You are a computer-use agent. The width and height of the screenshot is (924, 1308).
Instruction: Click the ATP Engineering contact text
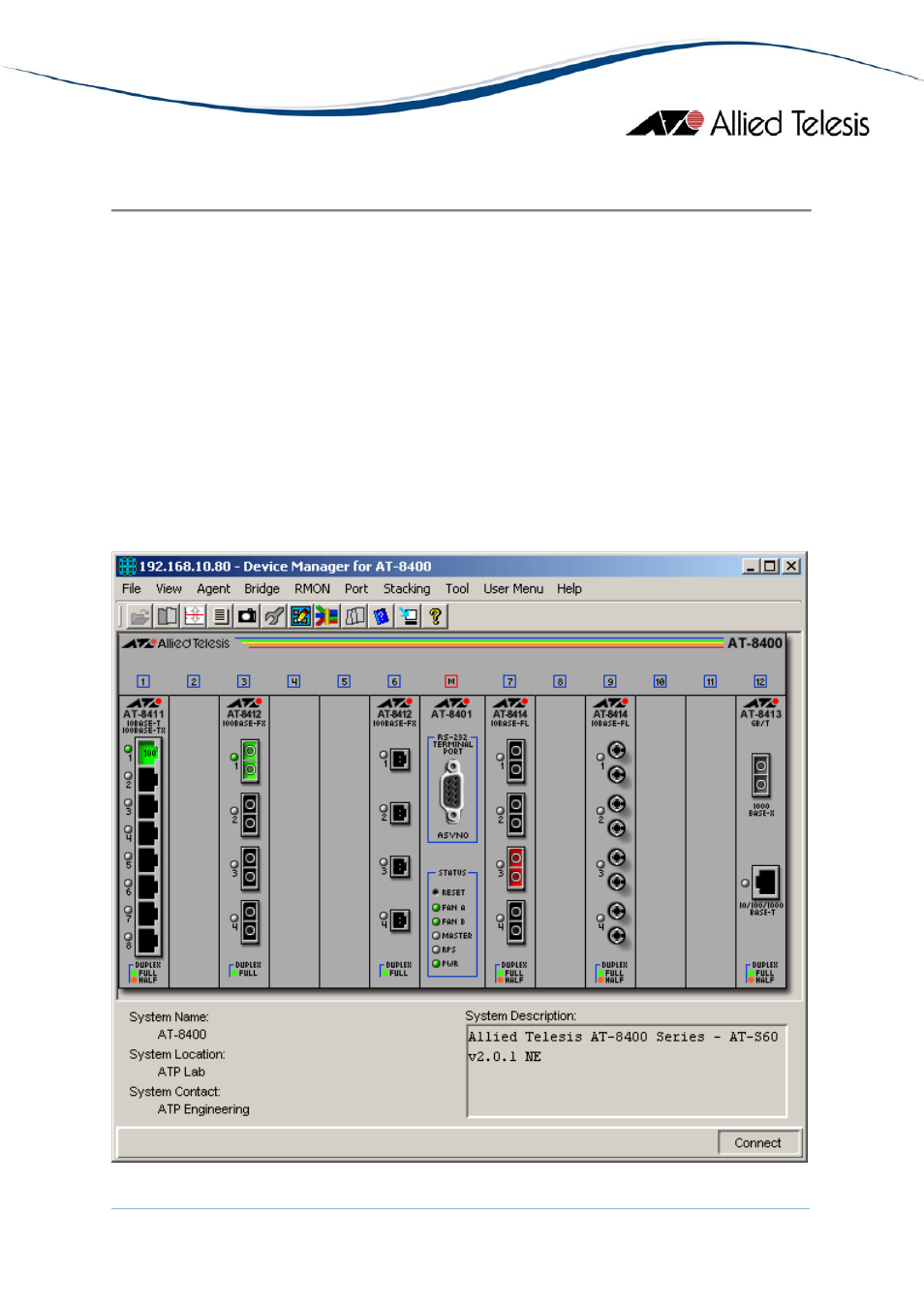coord(203,1109)
